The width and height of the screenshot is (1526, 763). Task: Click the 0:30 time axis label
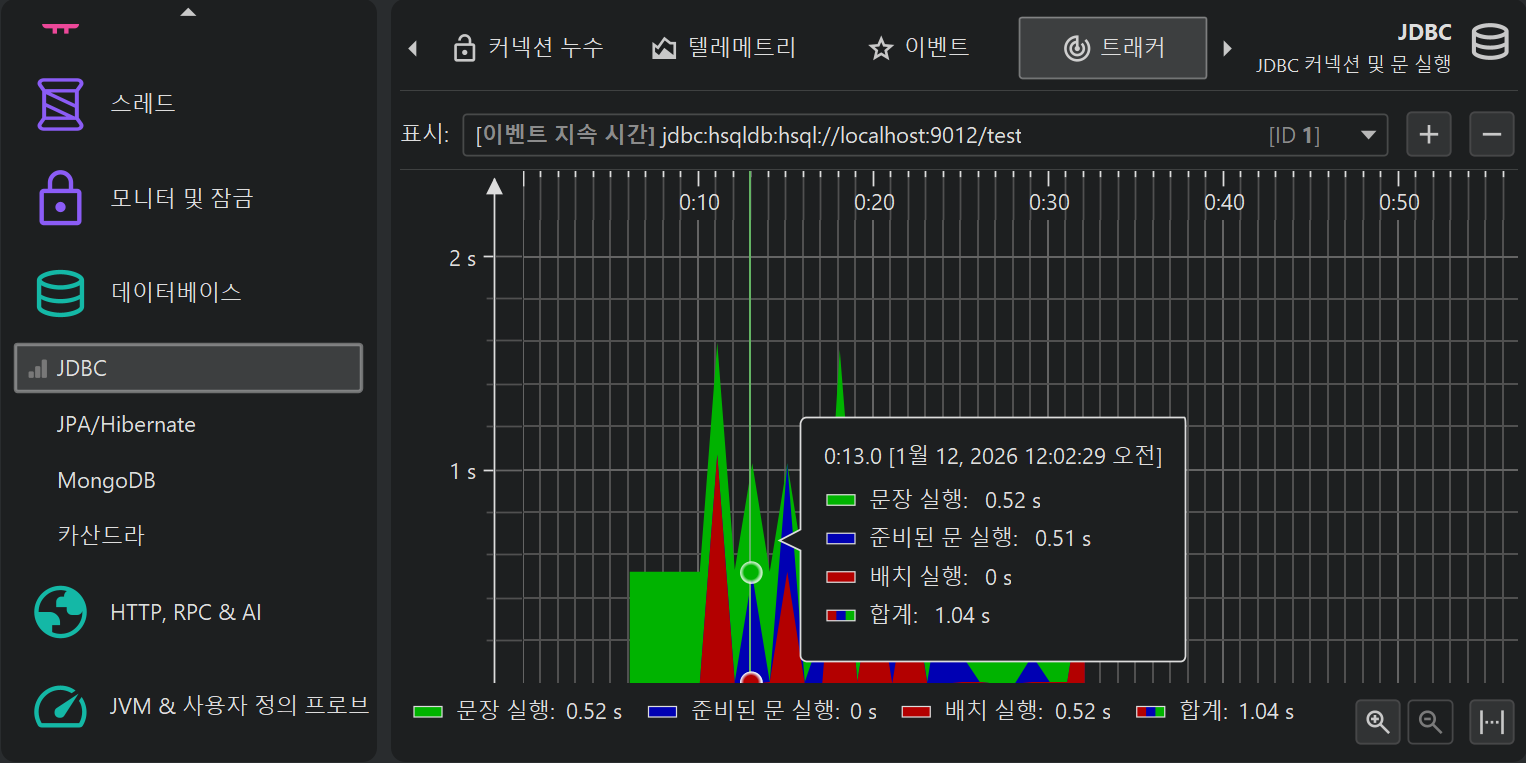[x=1049, y=203]
